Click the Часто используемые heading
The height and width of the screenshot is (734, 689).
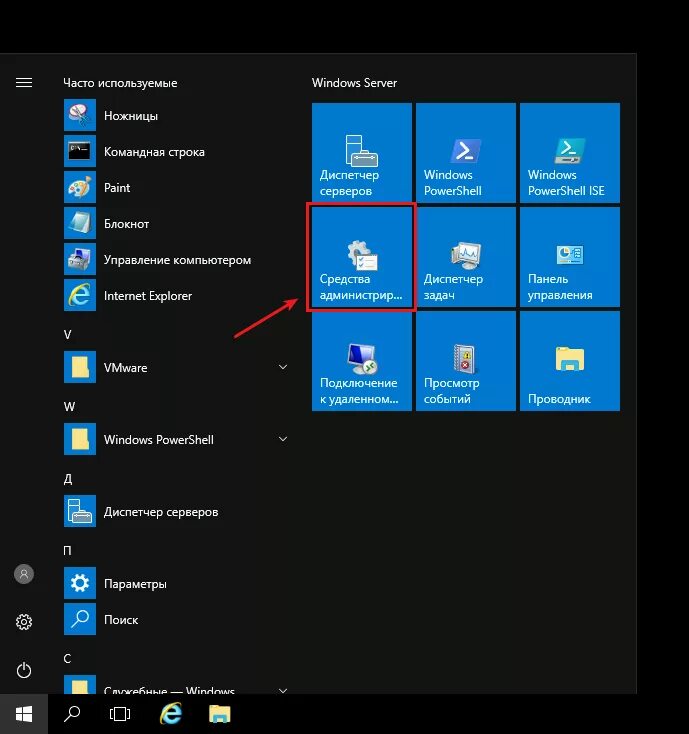[120, 83]
